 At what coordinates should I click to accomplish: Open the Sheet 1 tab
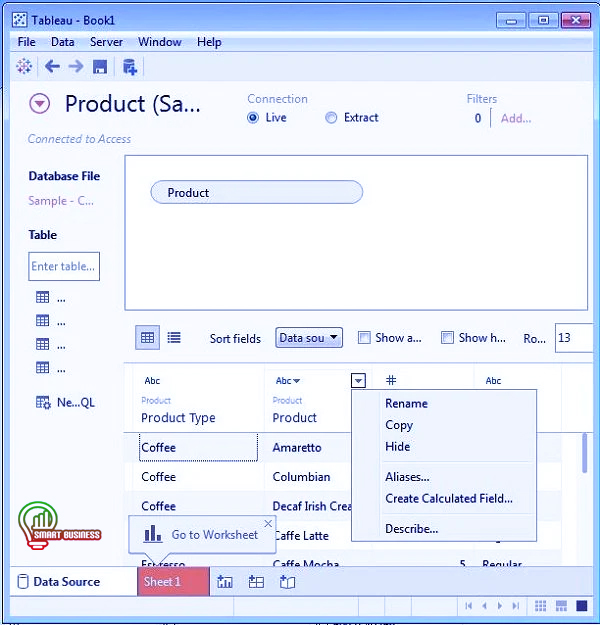(x=173, y=582)
